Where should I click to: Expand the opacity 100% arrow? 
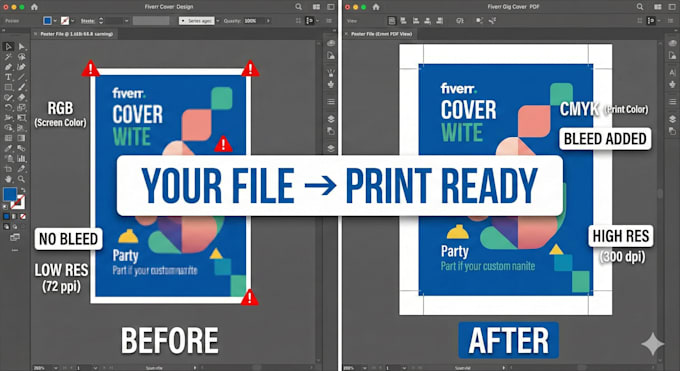click(x=268, y=21)
